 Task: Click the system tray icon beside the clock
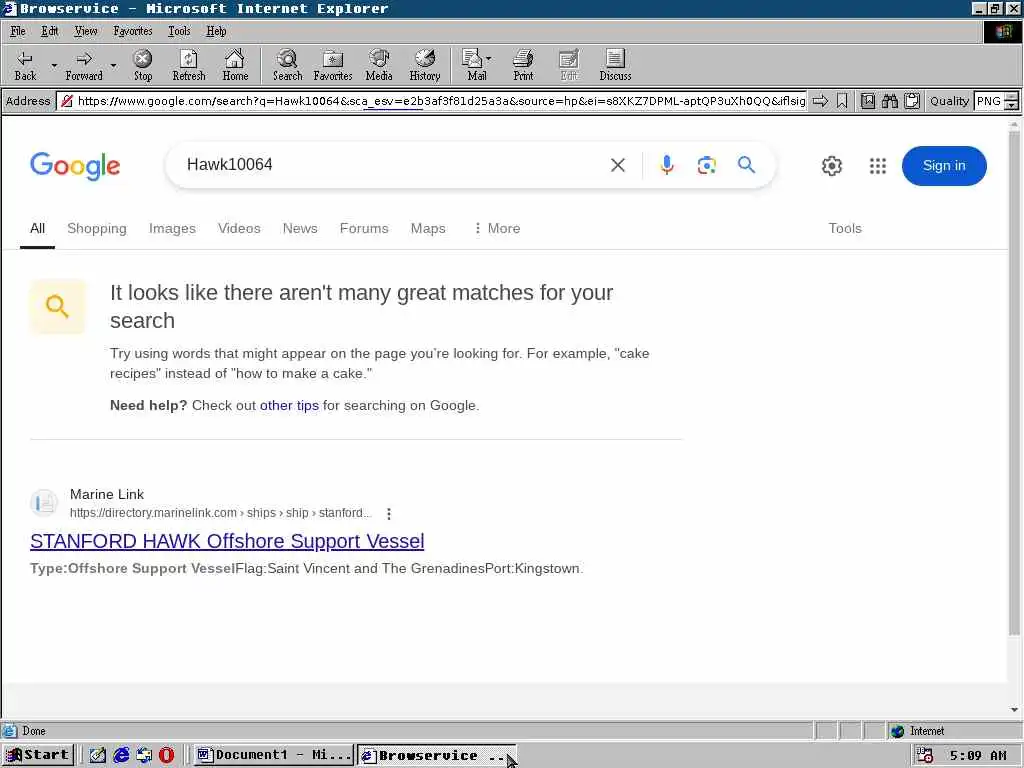click(925, 756)
